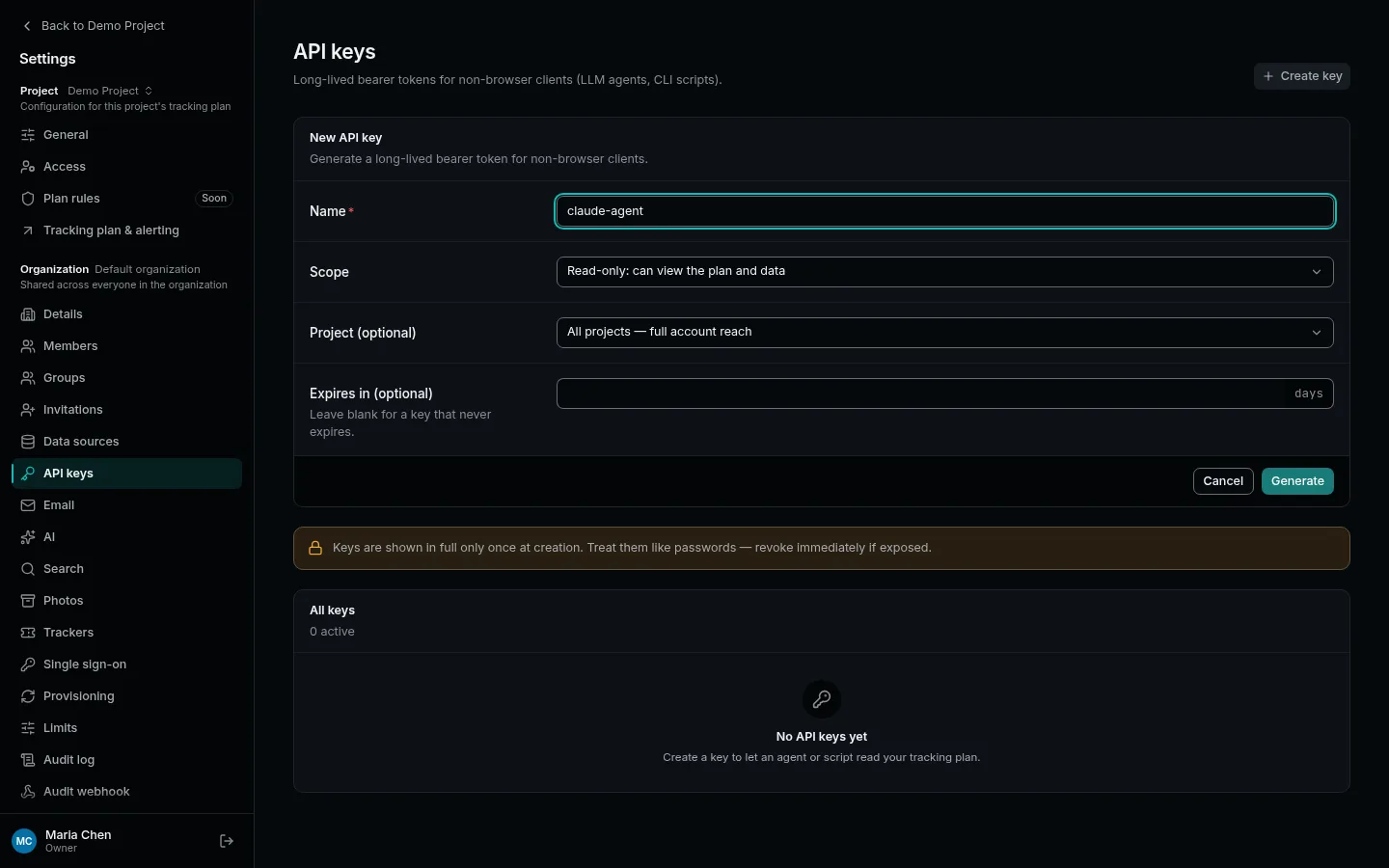Open the Groups settings page

point(126,378)
